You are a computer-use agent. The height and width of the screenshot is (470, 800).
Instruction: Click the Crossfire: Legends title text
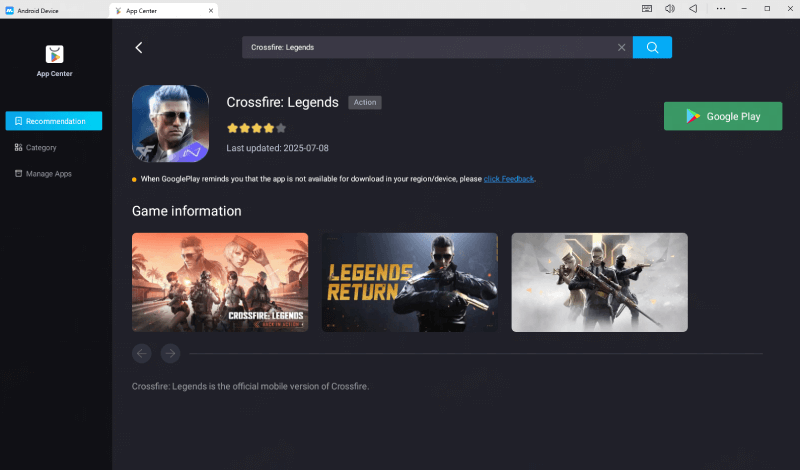(282, 102)
